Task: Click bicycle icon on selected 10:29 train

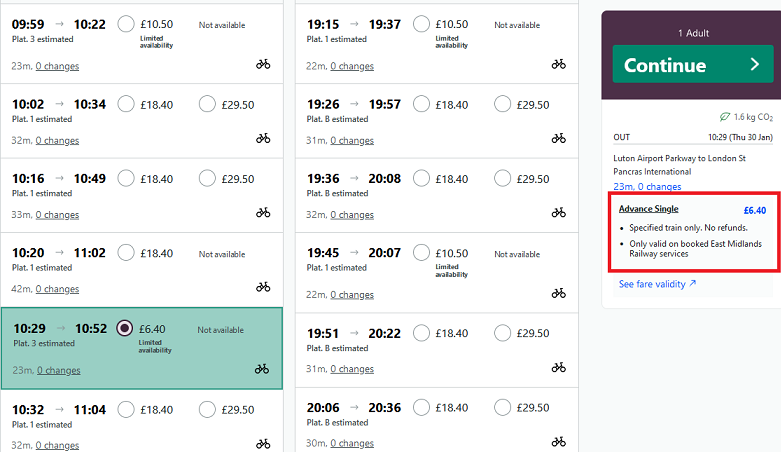Action: coord(262,369)
